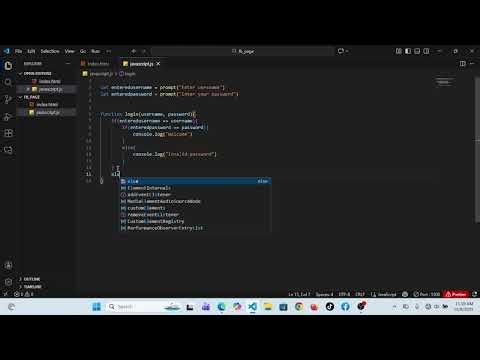Open the File menu
The height and width of the screenshot is (360, 480).
coord(18,51)
